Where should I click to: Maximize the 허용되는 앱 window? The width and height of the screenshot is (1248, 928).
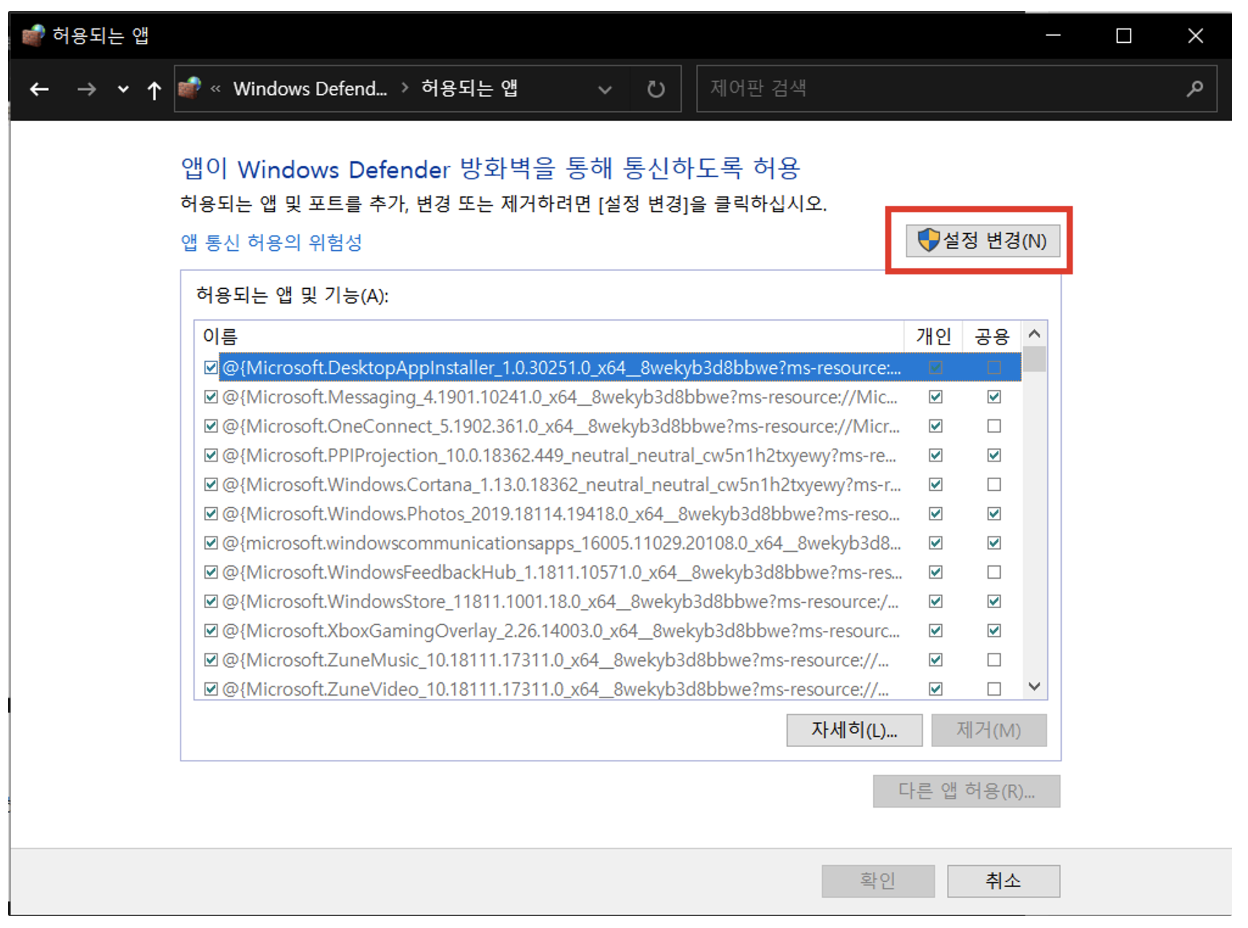click(1124, 36)
